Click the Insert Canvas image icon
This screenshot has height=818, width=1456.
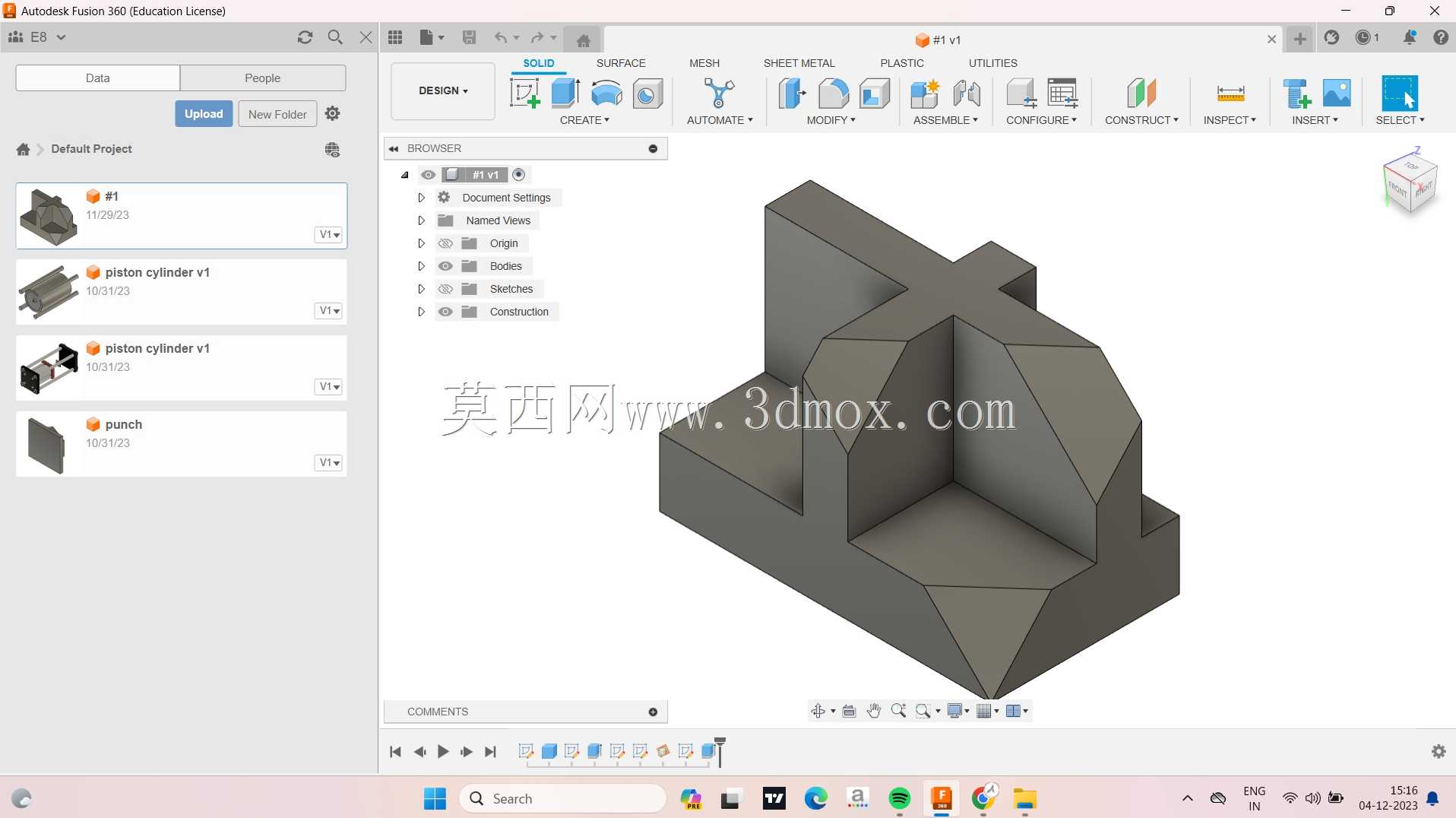click(x=1337, y=94)
